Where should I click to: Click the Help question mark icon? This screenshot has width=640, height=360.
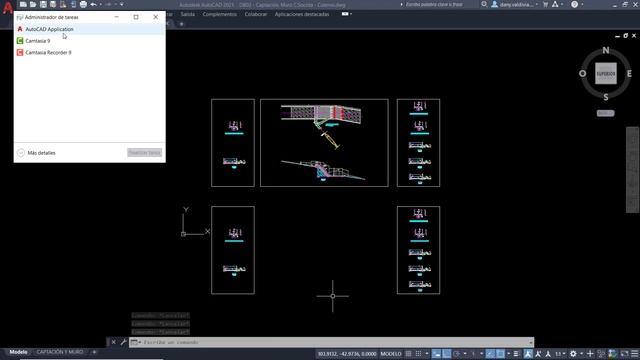tap(574, 4)
